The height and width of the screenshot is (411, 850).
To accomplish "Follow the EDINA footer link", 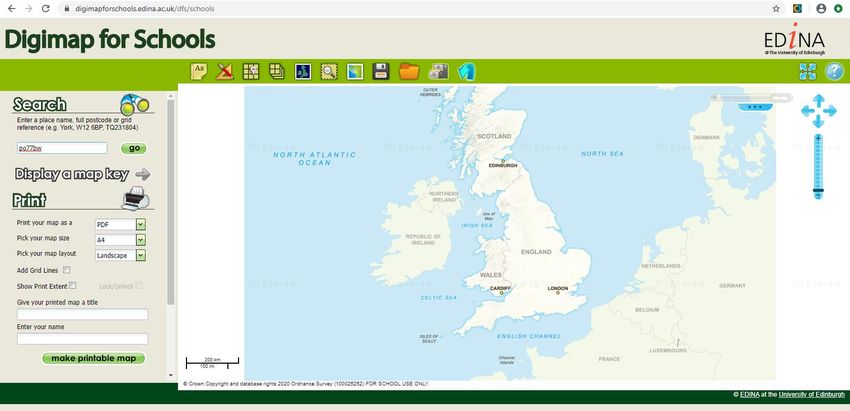I will 749,395.
